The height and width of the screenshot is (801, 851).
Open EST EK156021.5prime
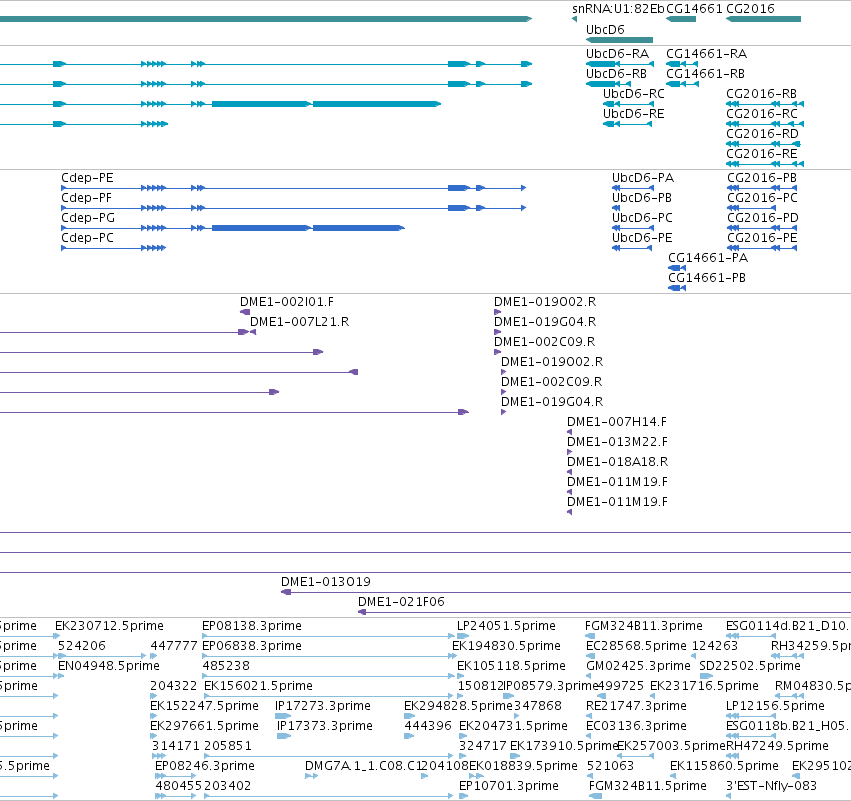pos(258,686)
